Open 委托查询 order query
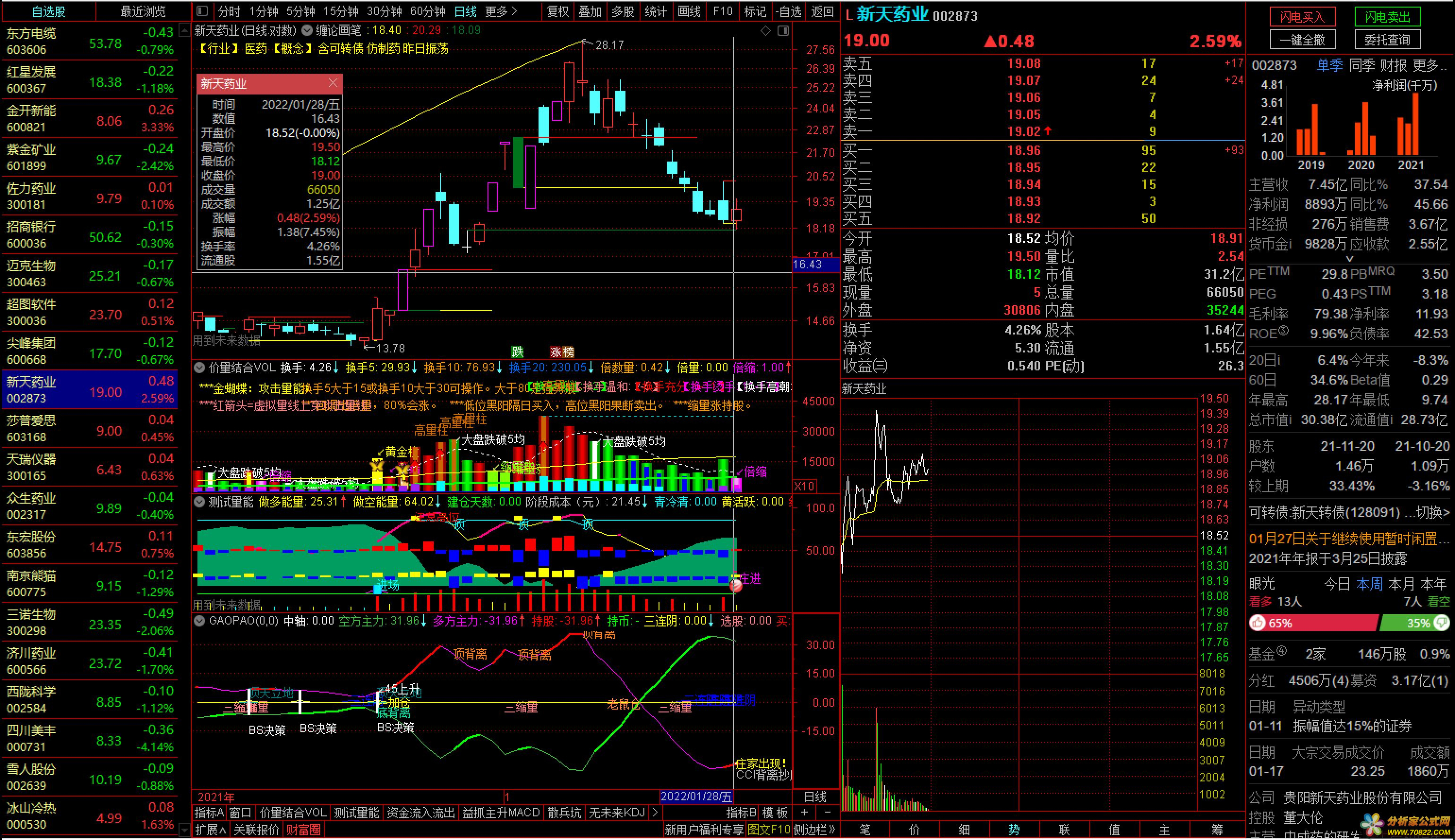This screenshot has height=840, width=1455. click(1387, 40)
